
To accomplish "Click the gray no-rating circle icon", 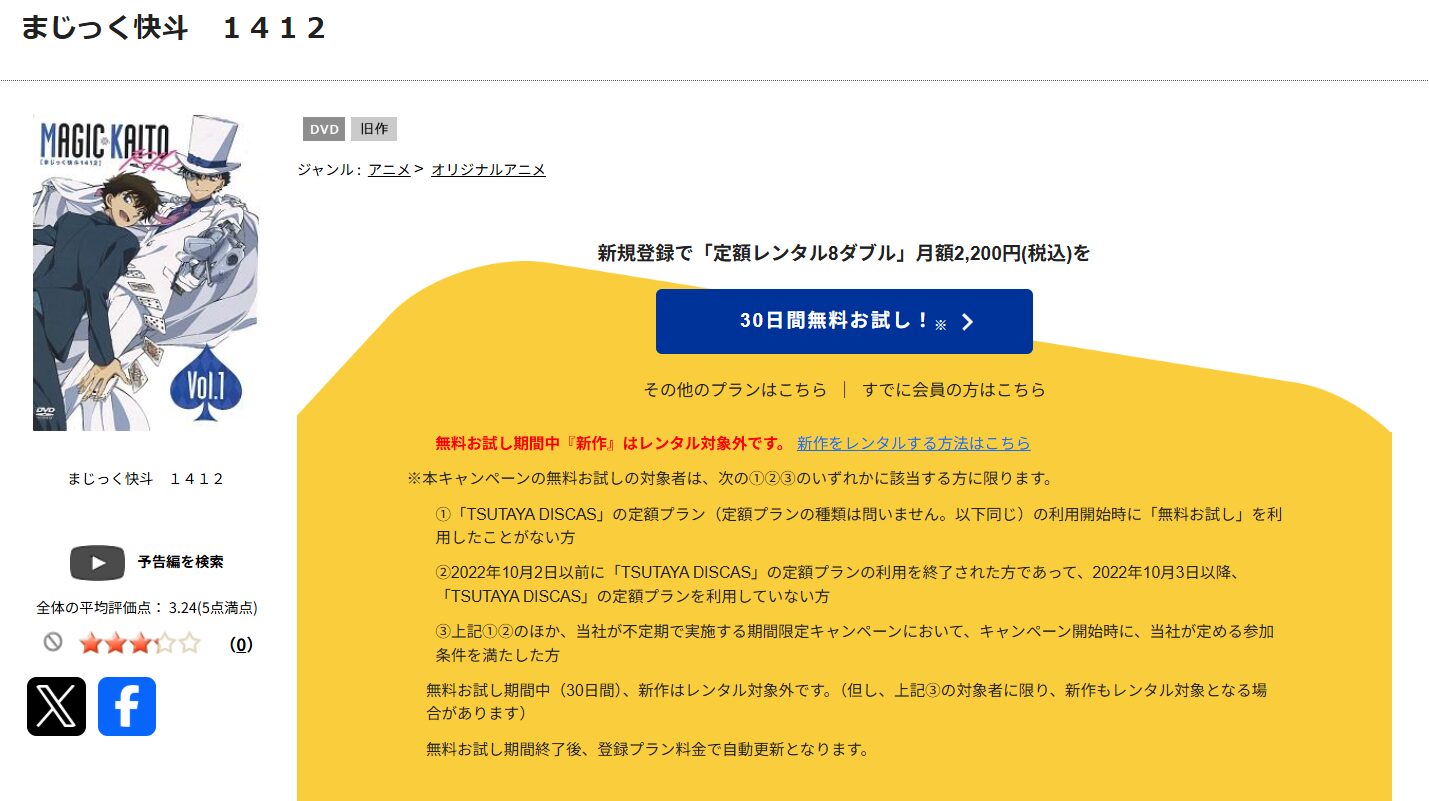I will (x=53, y=643).
